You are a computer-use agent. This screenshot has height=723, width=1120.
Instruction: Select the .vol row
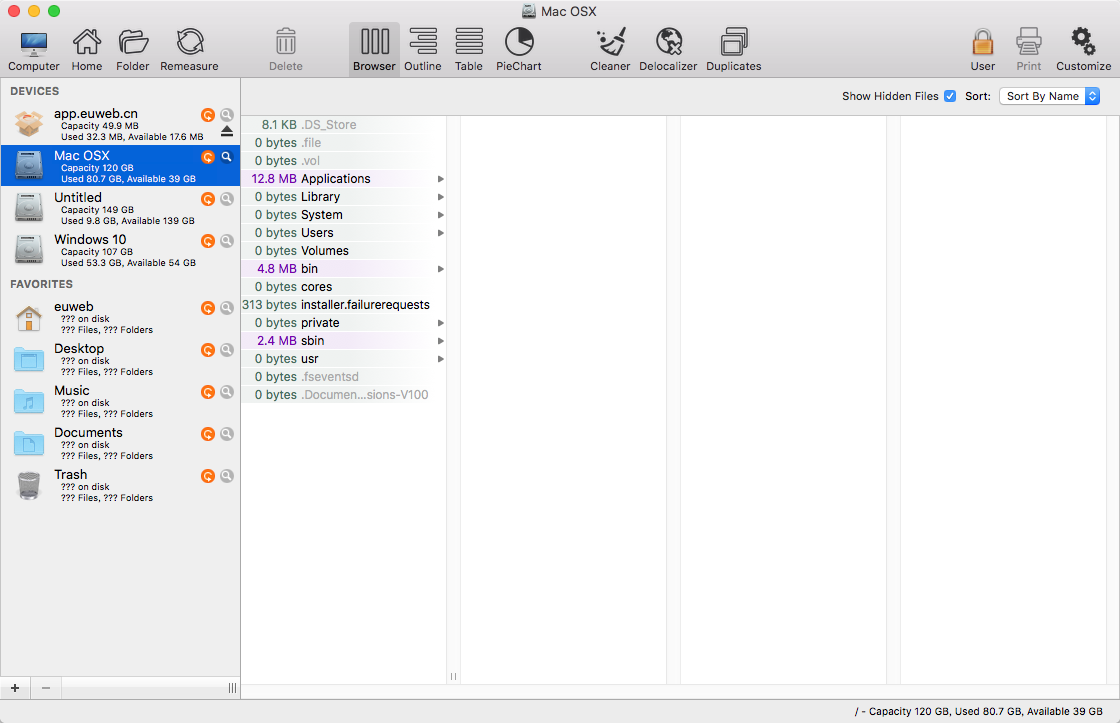click(x=344, y=161)
